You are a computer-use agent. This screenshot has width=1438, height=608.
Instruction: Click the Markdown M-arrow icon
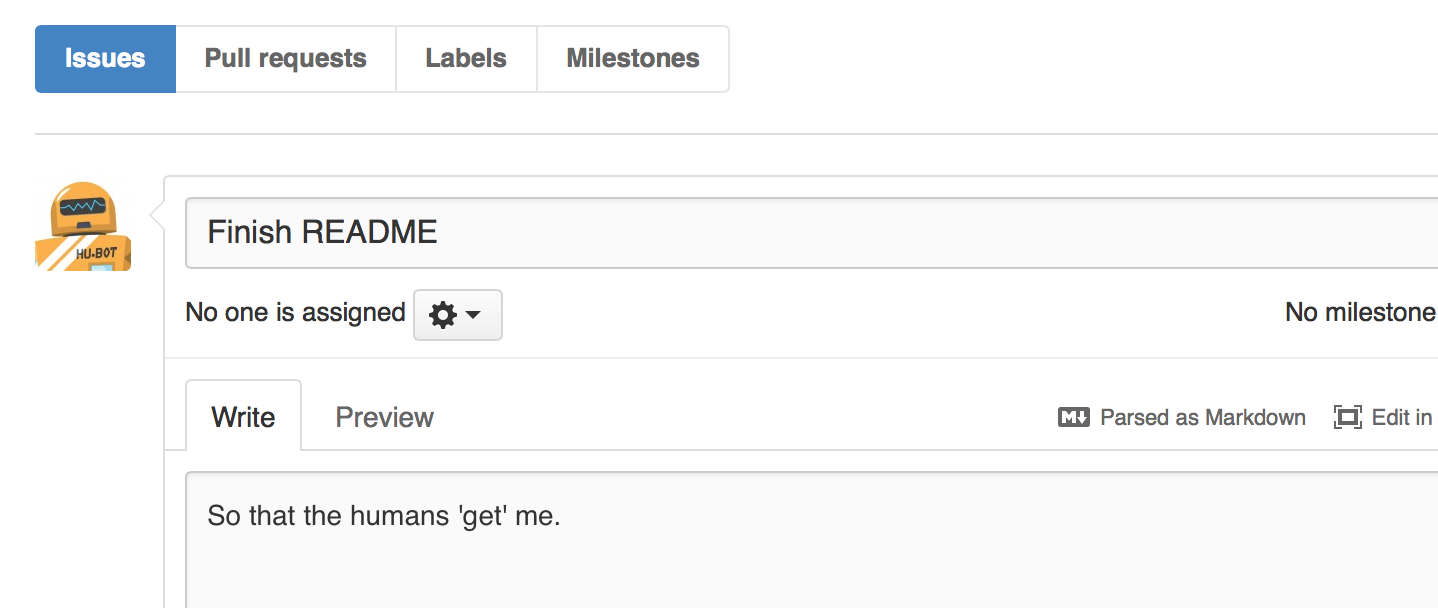1073,417
